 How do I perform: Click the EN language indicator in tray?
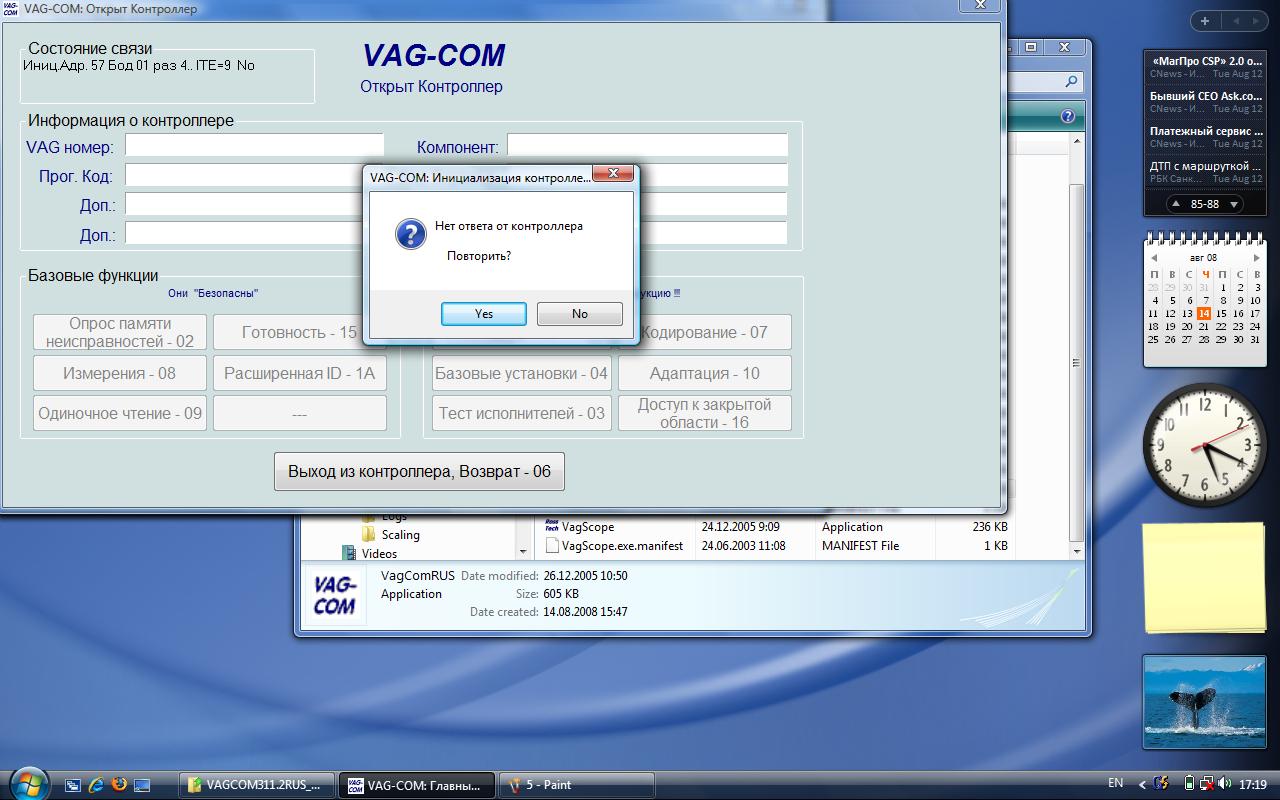1116,783
